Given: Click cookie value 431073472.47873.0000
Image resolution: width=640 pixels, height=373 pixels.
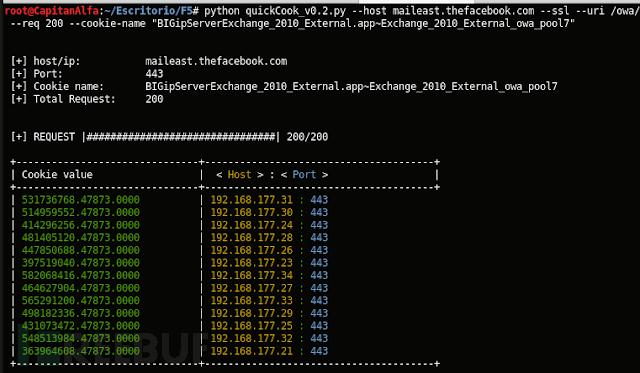Looking at the screenshot, I should pyautogui.click(x=80, y=326).
